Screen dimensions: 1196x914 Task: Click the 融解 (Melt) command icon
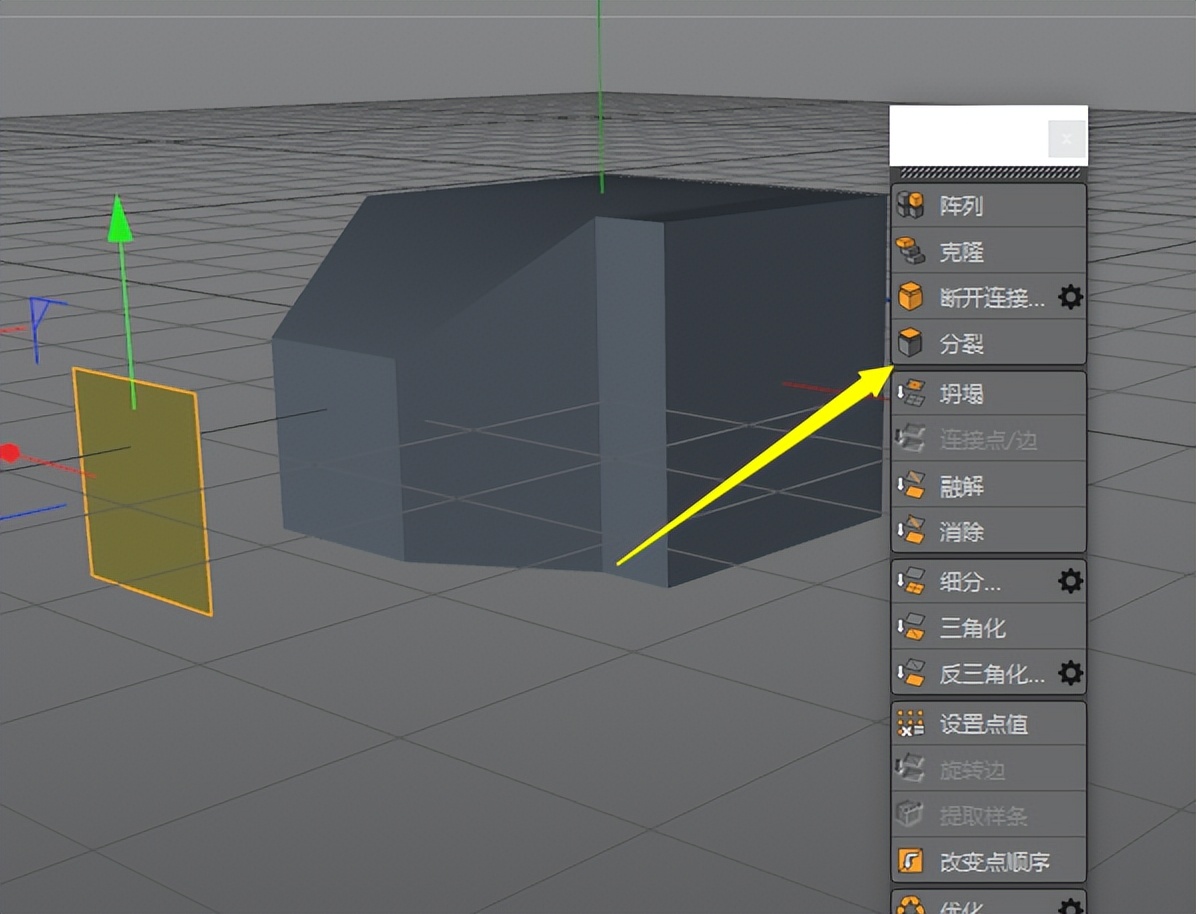pyautogui.click(x=911, y=486)
